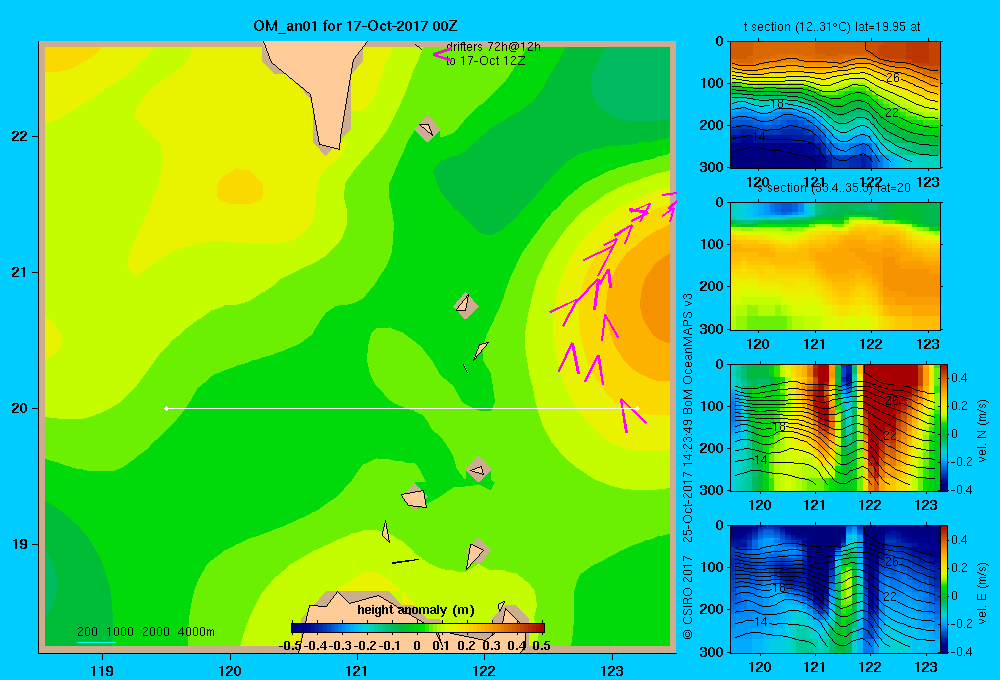
Task: Click the "0.4" tick on vel. N scale
Action: pyautogui.click(x=959, y=378)
